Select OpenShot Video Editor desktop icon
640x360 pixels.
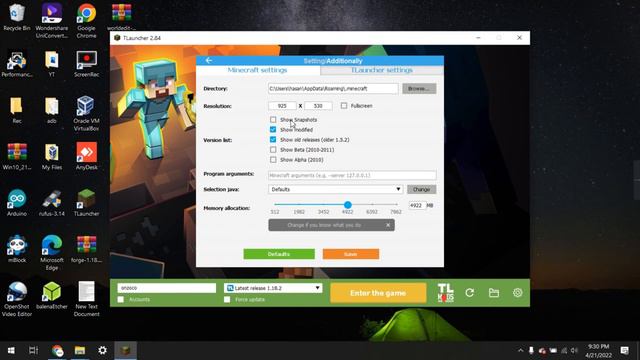pyautogui.click(x=17, y=299)
